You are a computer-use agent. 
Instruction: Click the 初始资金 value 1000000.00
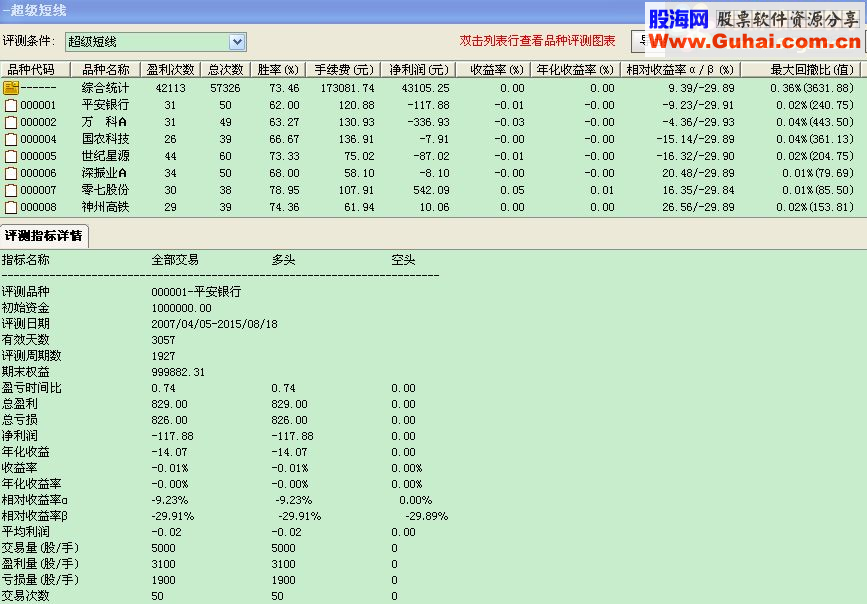tap(181, 308)
